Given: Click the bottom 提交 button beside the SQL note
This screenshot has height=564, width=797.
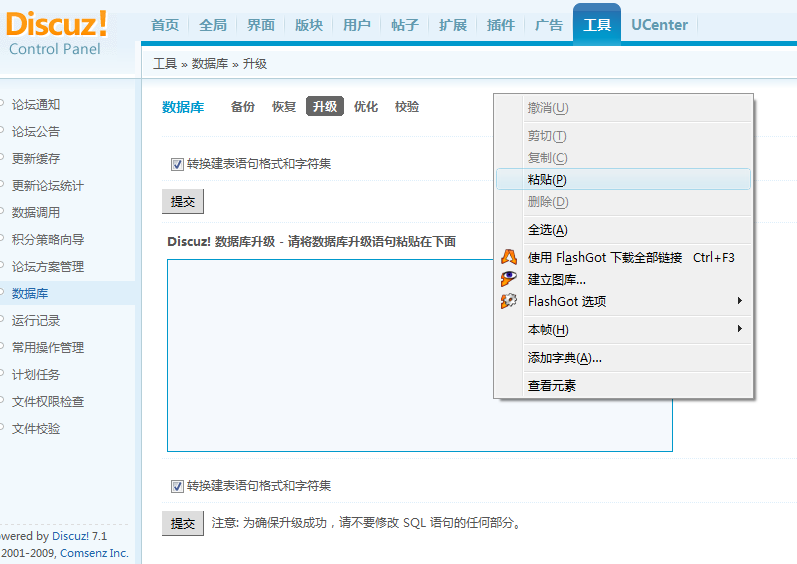Looking at the screenshot, I should point(183,523).
